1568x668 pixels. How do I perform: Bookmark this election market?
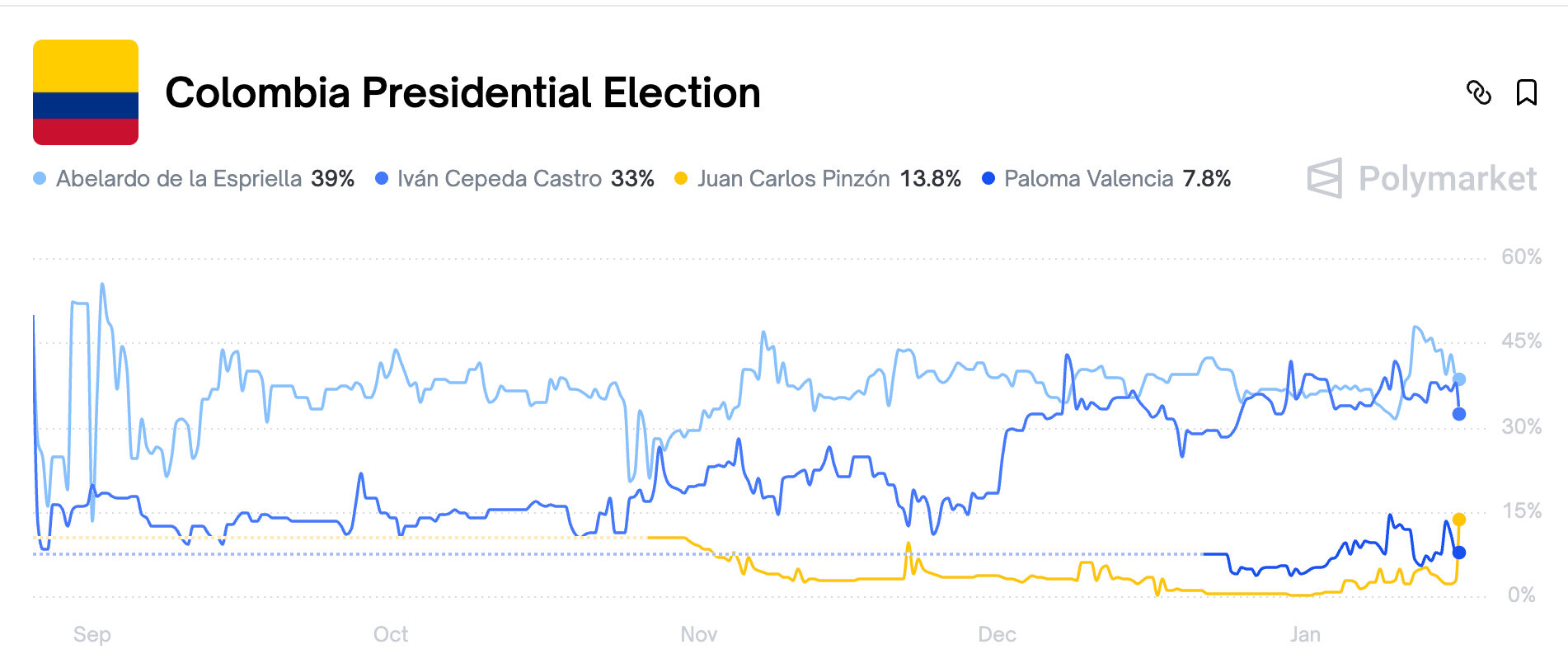click(1527, 92)
